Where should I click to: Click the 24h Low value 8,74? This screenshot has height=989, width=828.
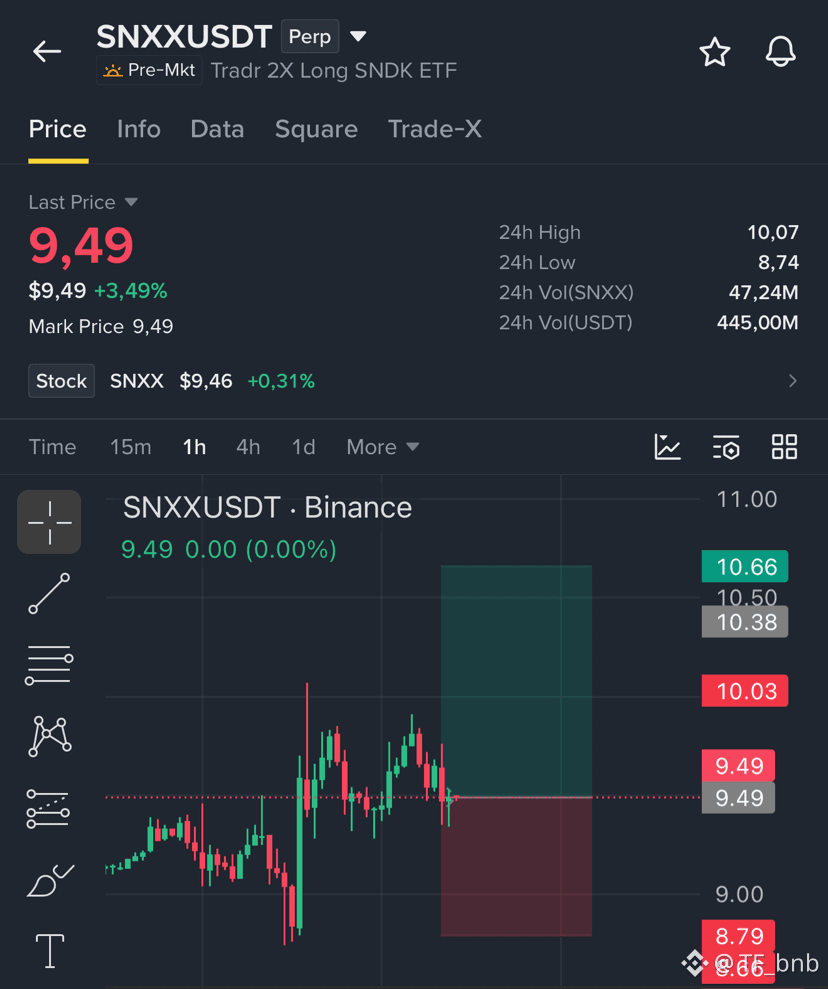pos(778,262)
